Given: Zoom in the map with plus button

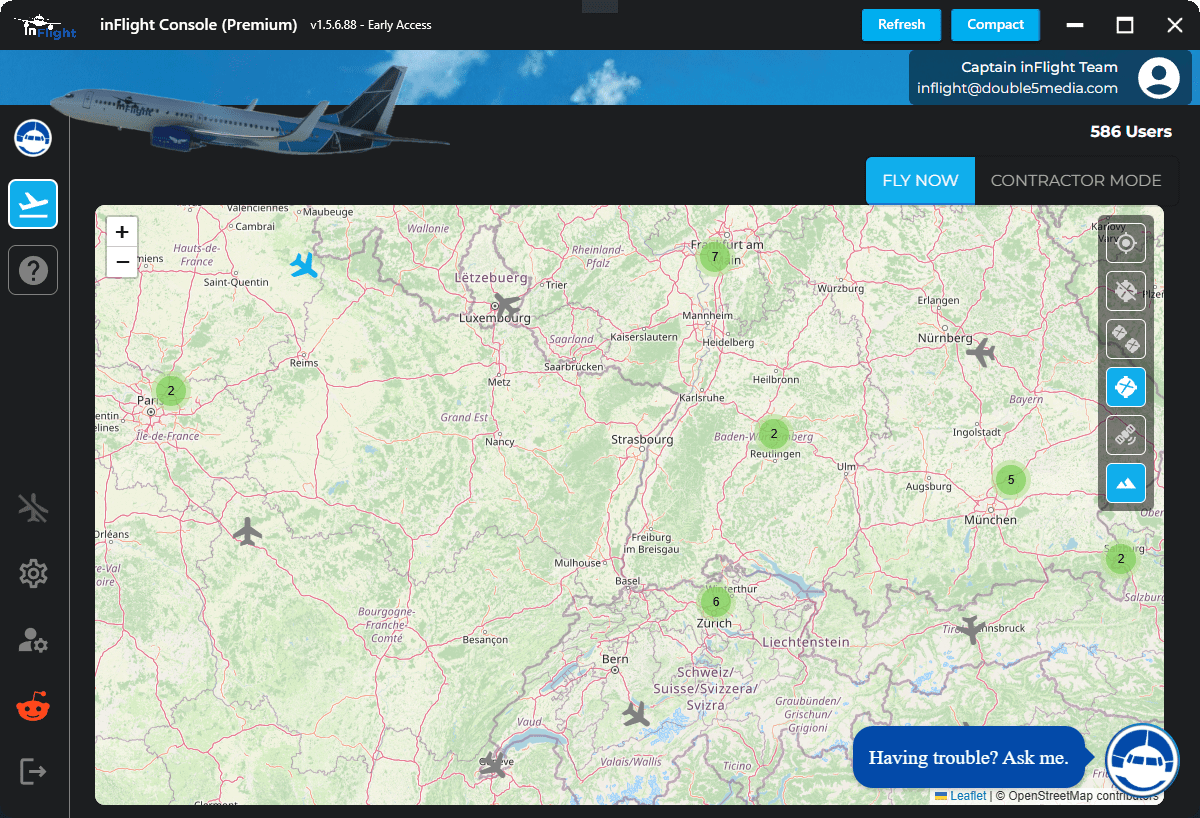Looking at the screenshot, I should tap(122, 232).
